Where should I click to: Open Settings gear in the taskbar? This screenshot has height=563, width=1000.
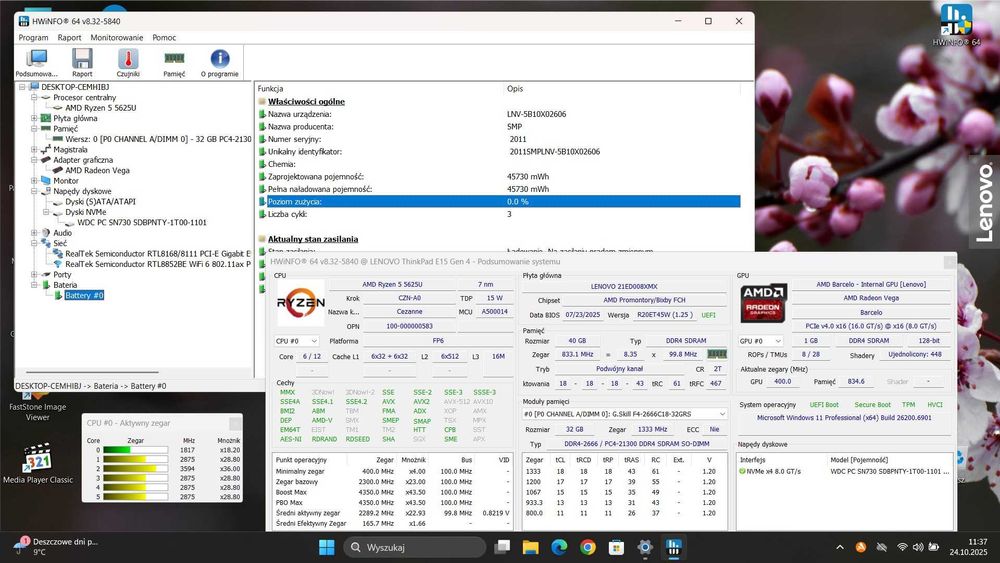pyautogui.click(x=645, y=547)
